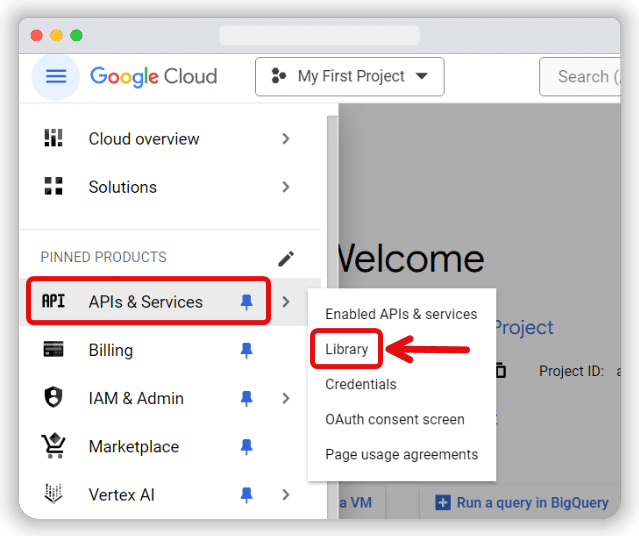Click the browser address bar
639x536 pixels.
(x=320, y=35)
